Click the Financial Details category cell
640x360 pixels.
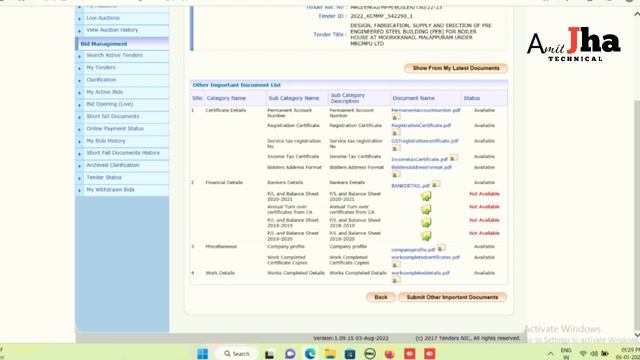point(224,182)
